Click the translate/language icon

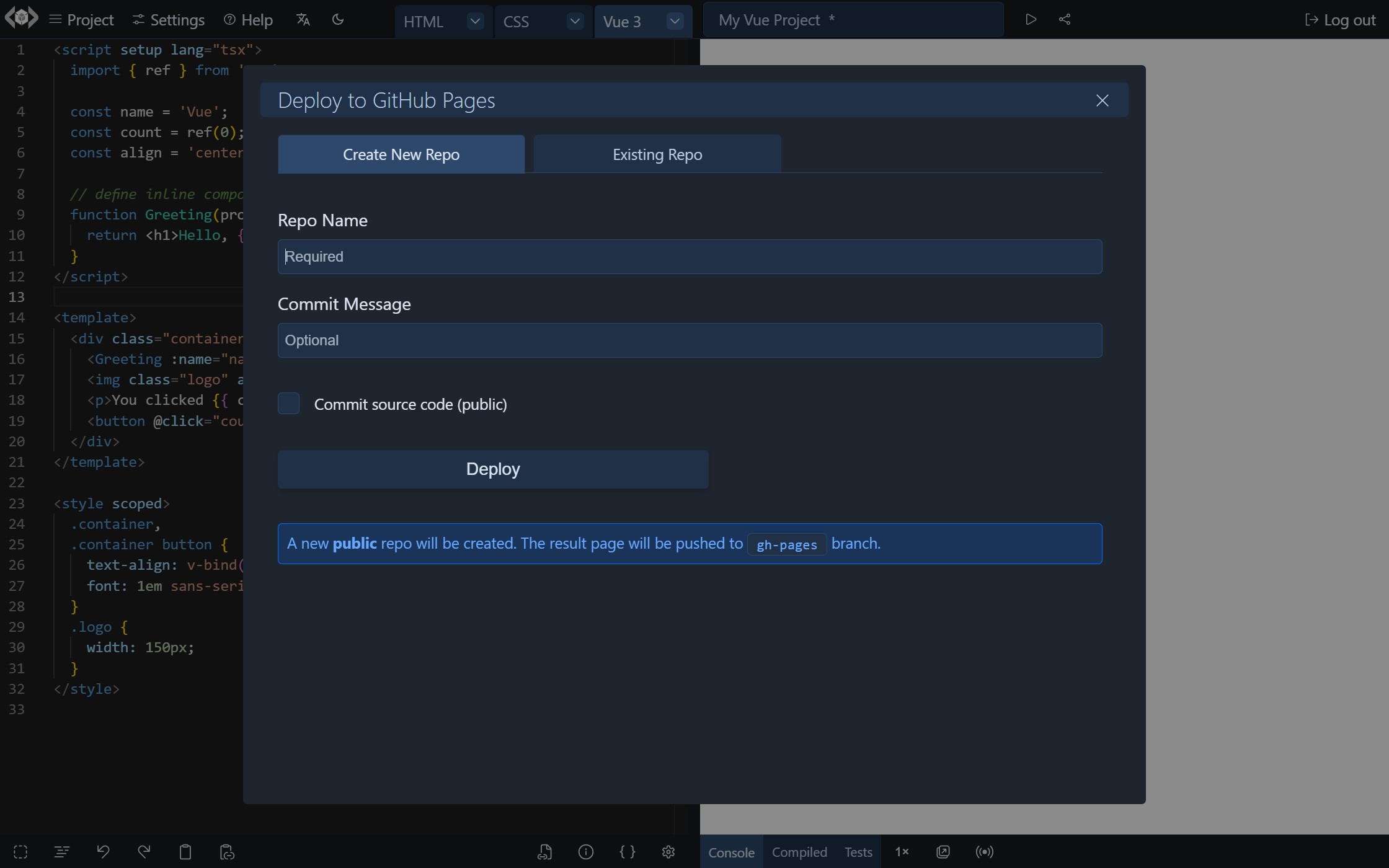303,19
